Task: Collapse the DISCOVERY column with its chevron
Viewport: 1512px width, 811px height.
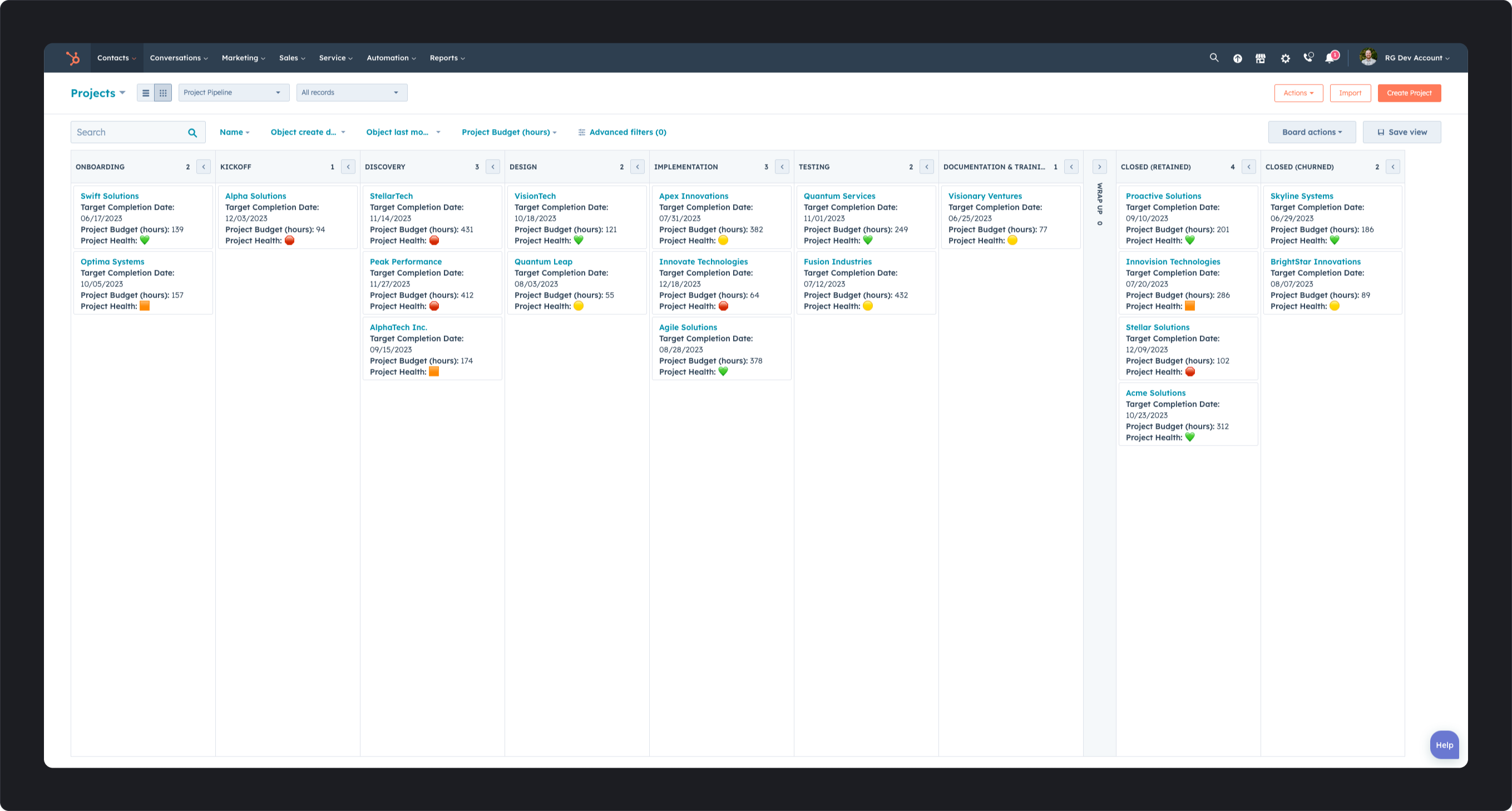Action: (x=492, y=167)
